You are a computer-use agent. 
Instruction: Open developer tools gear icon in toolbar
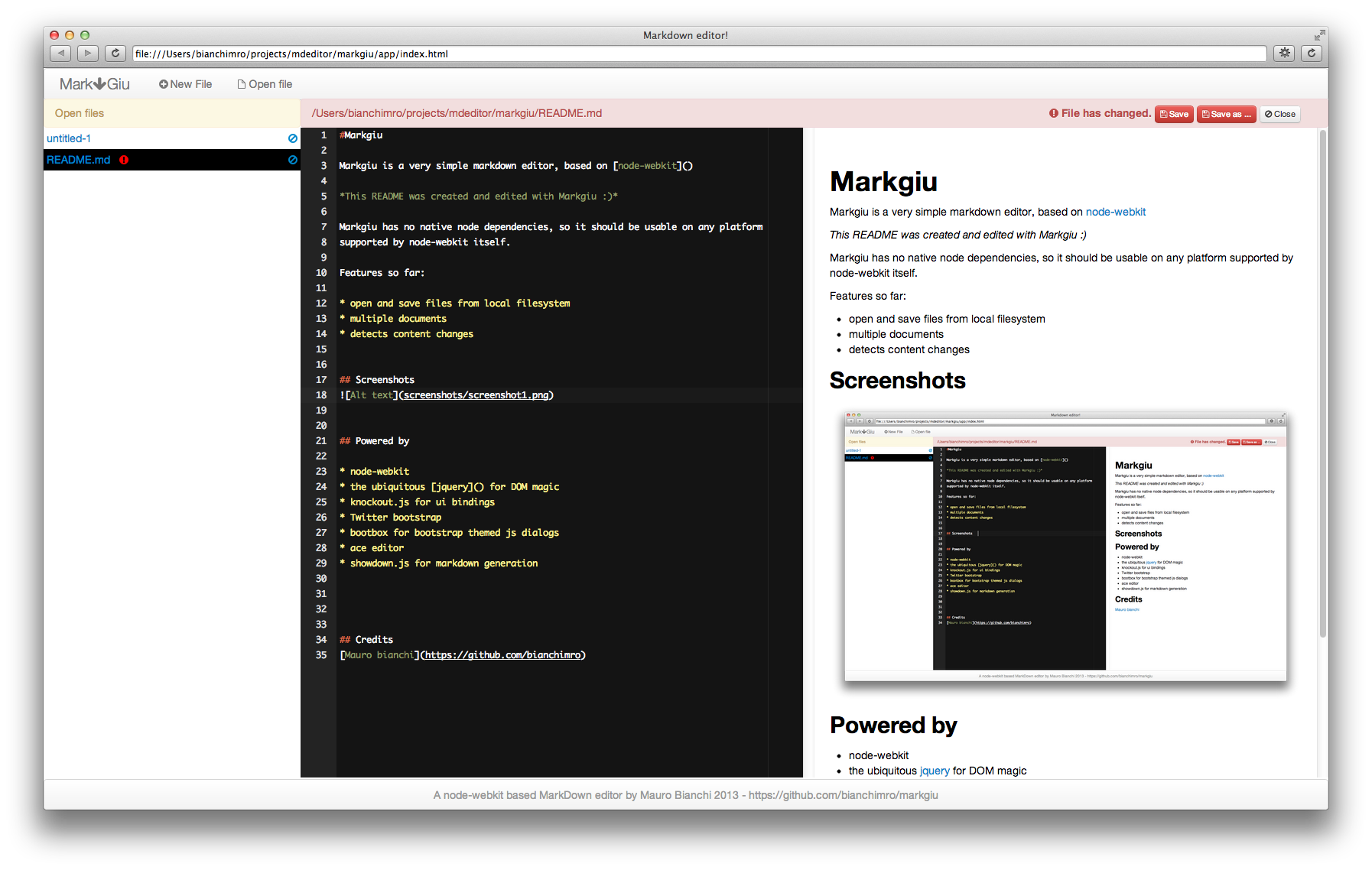1284,53
